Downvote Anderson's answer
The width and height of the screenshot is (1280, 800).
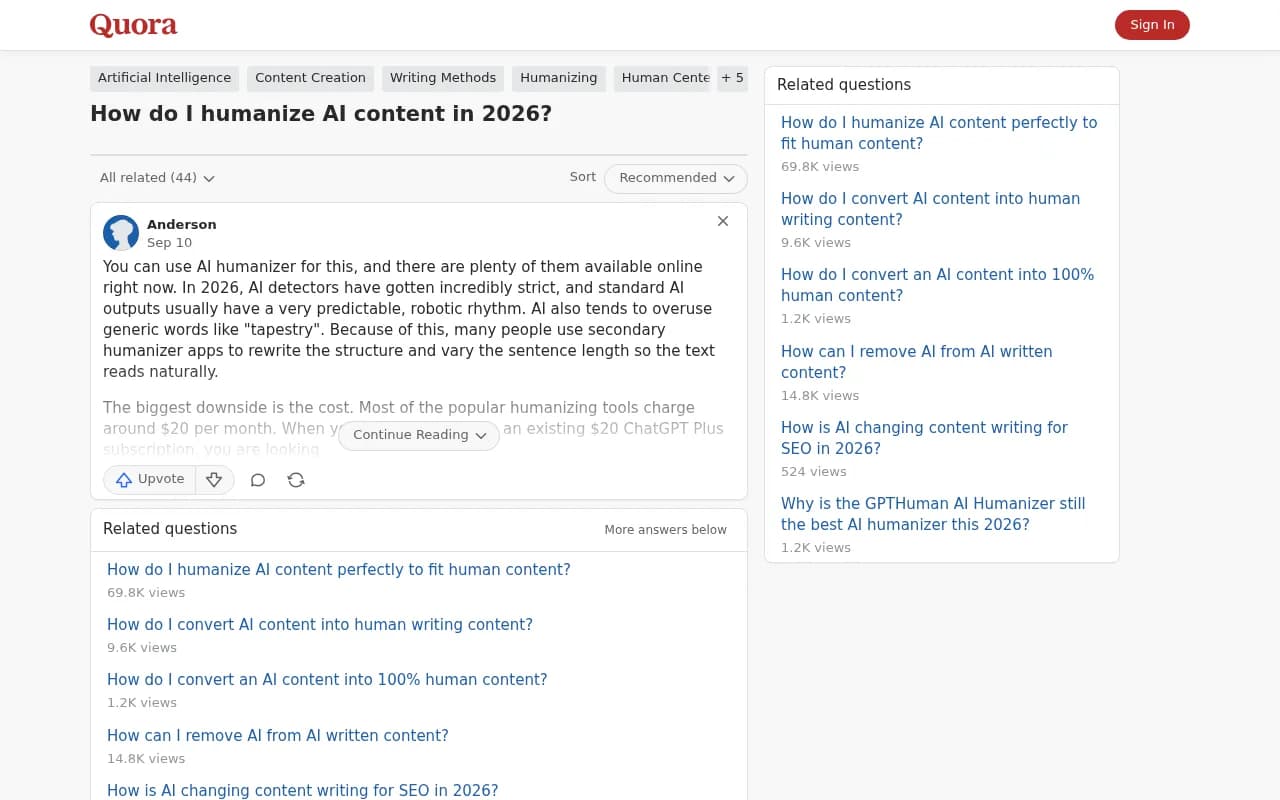214,480
